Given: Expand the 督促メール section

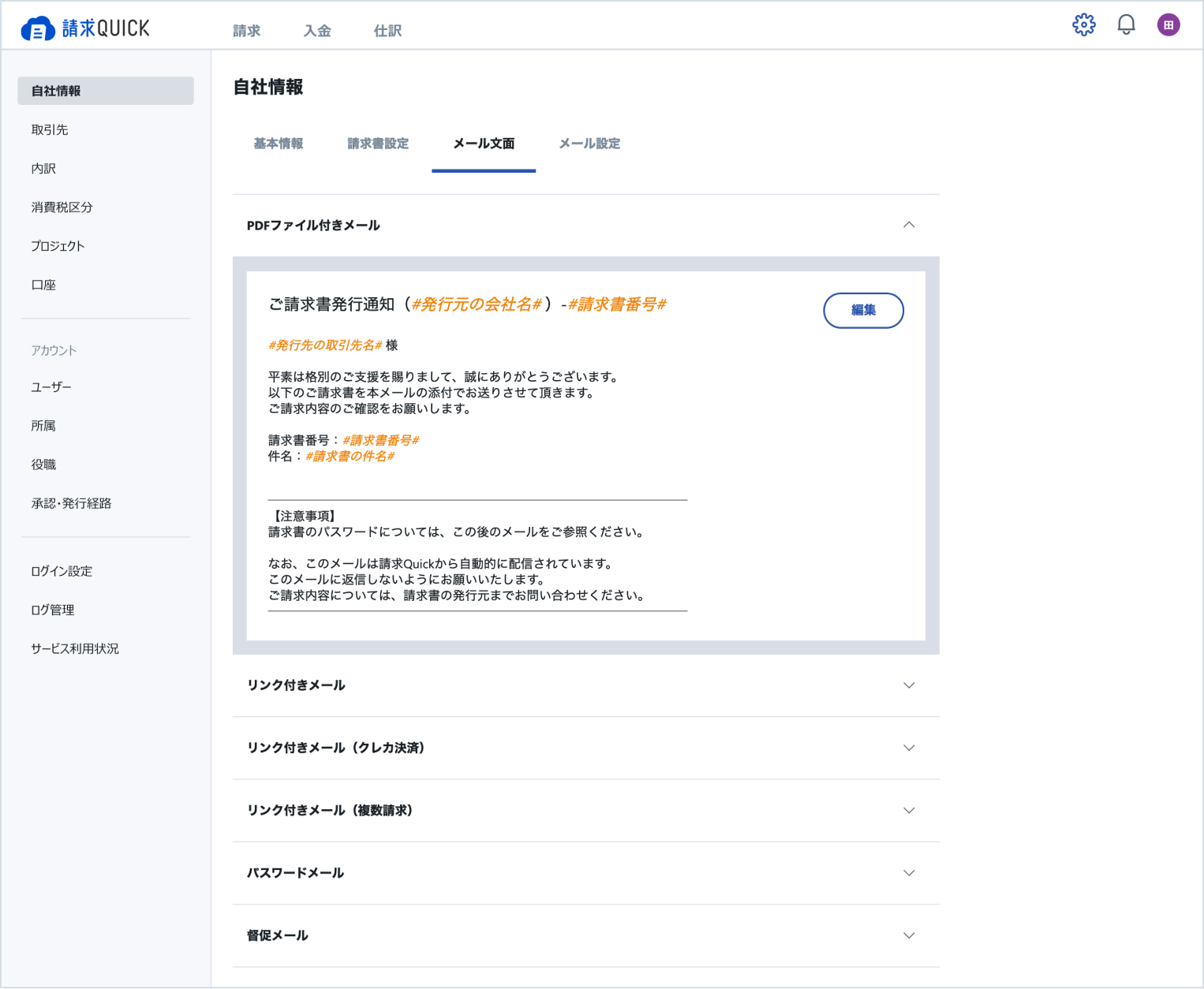Looking at the screenshot, I should click(x=909, y=935).
